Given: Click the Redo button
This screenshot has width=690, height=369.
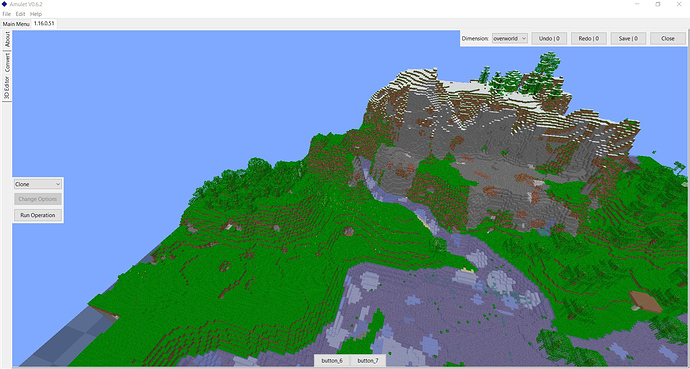Looking at the screenshot, I should [x=589, y=38].
